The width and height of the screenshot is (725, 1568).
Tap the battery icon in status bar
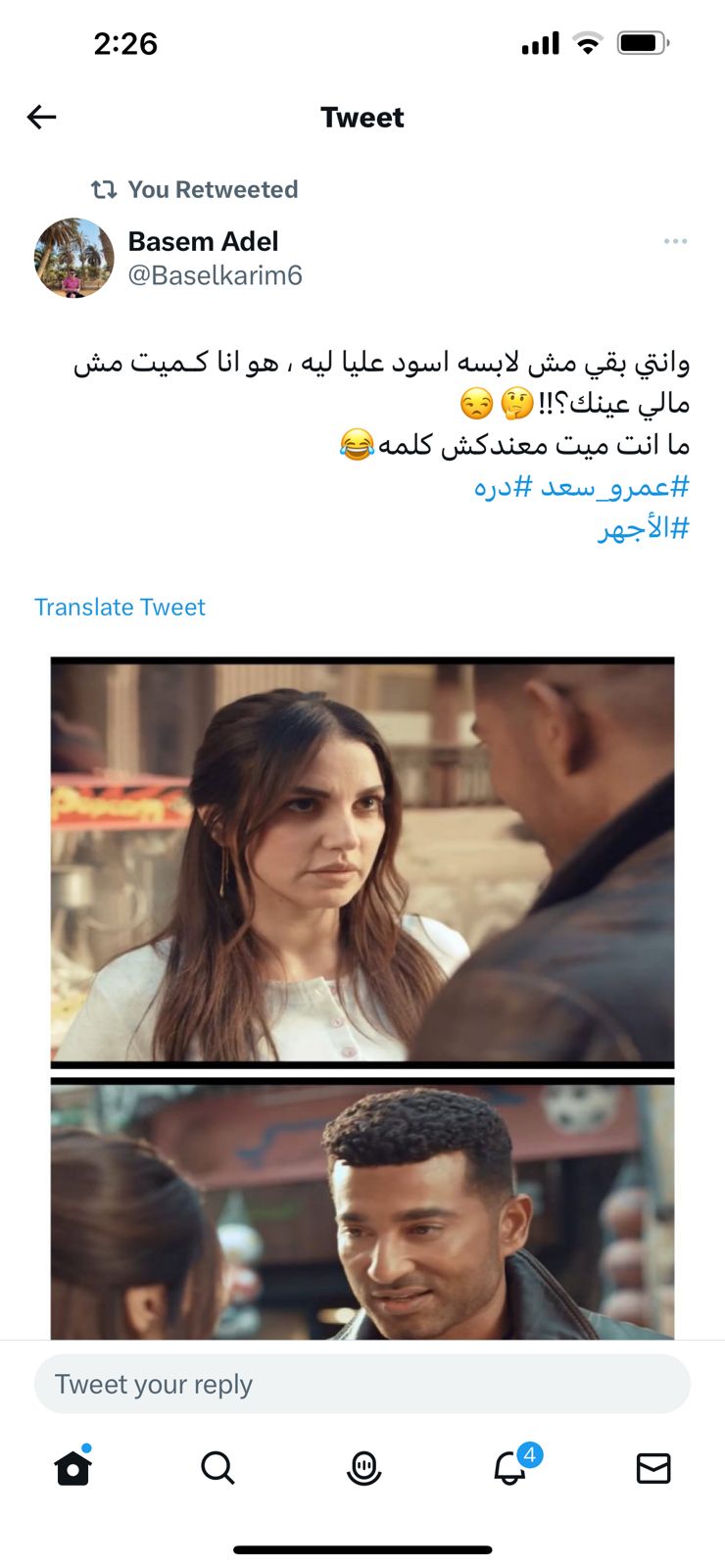point(644,43)
